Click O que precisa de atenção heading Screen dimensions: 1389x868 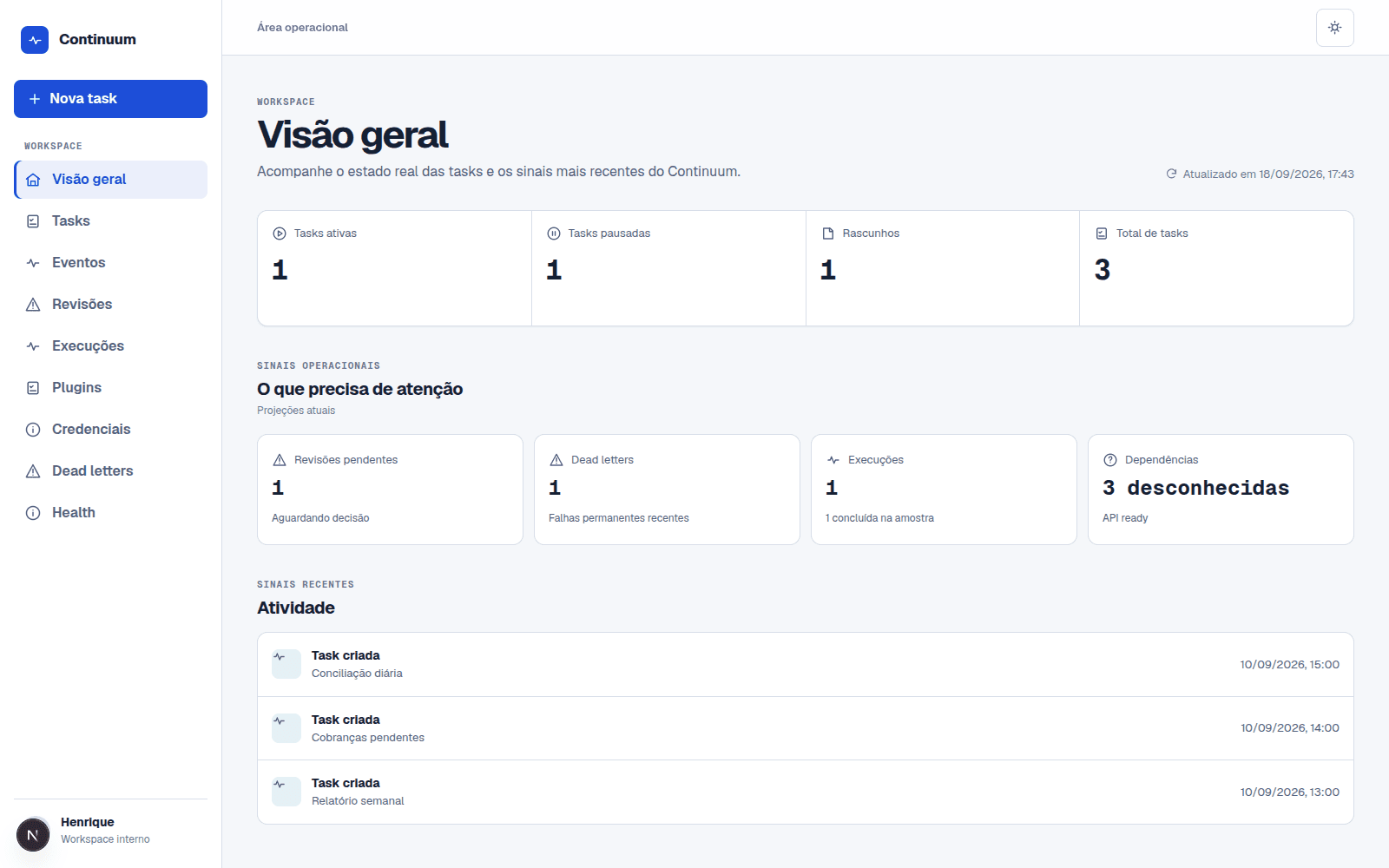(x=360, y=389)
